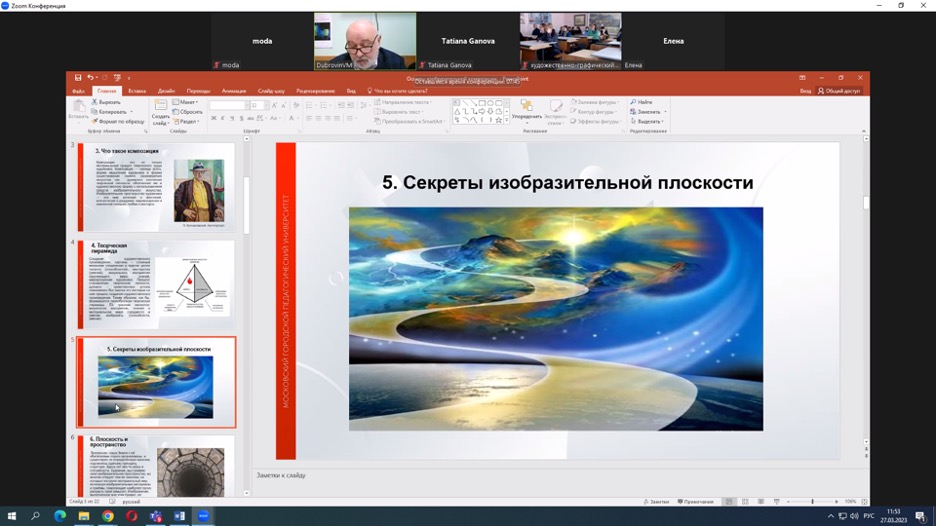Click the Arrange (Упорядочить) icon
This screenshot has height=526, width=936.
tap(526, 108)
